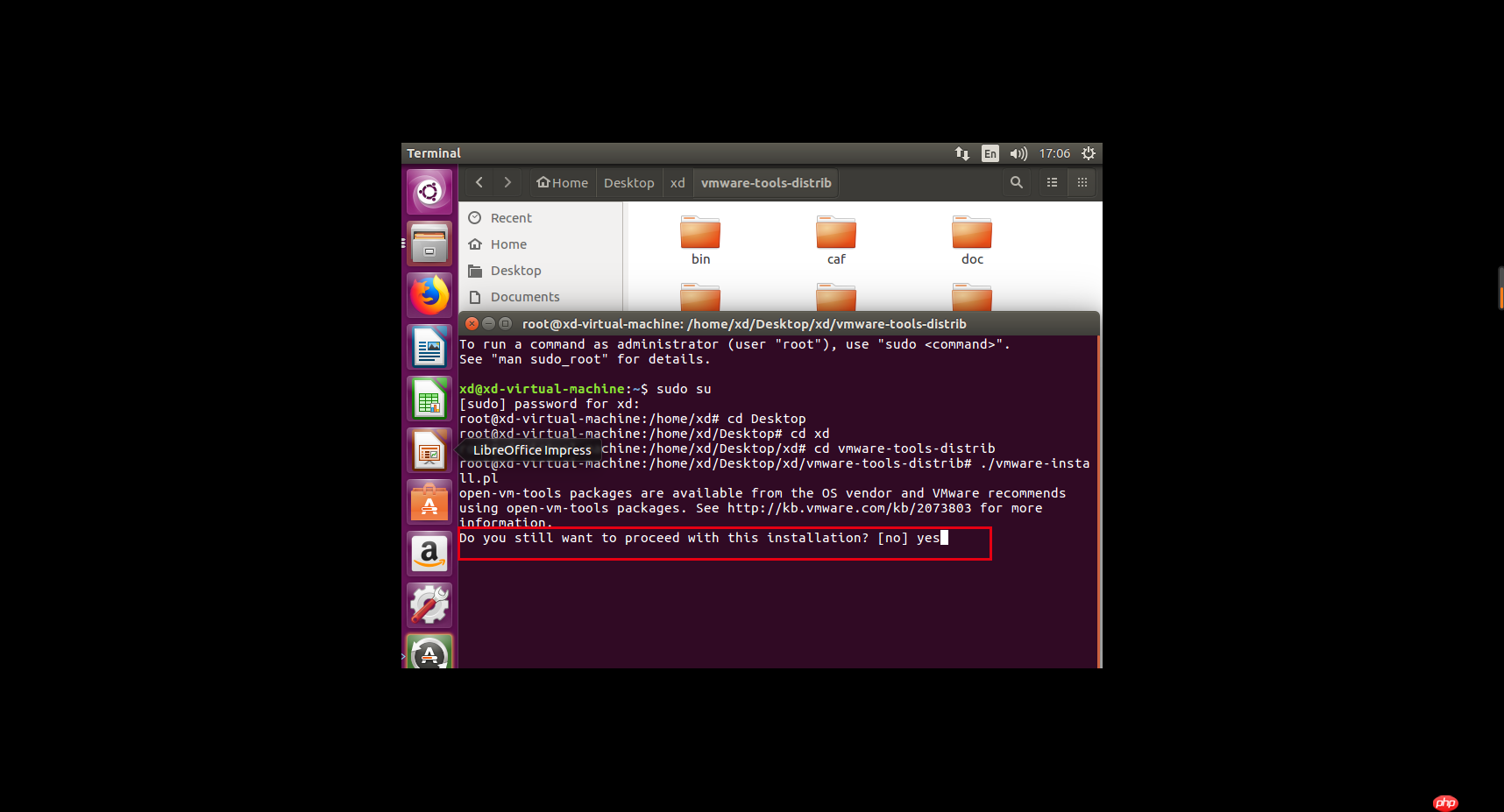Open System Settings from the dock

click(429, 605)
